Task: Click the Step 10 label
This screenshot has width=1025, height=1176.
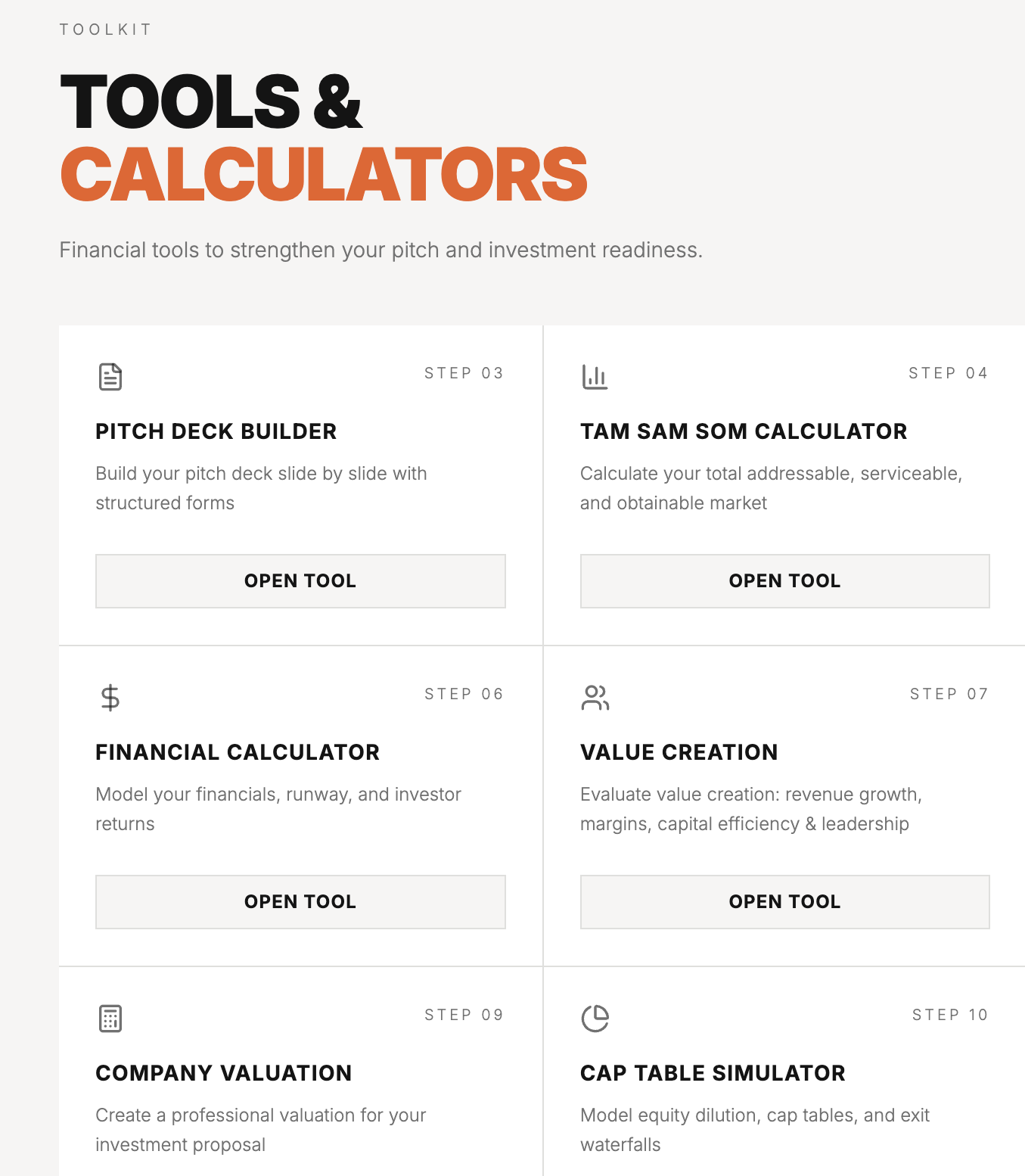Action: pyautogui.click(x=949, y=1015)
